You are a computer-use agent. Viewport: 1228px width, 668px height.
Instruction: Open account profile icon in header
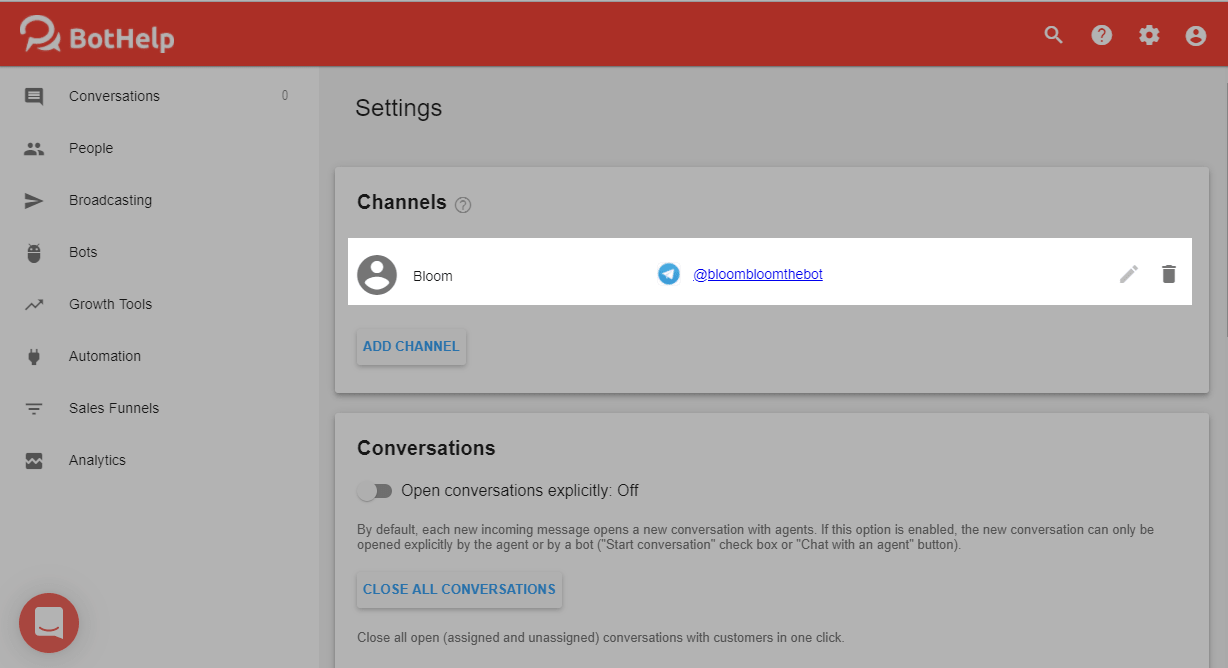tap(1195, 35)
